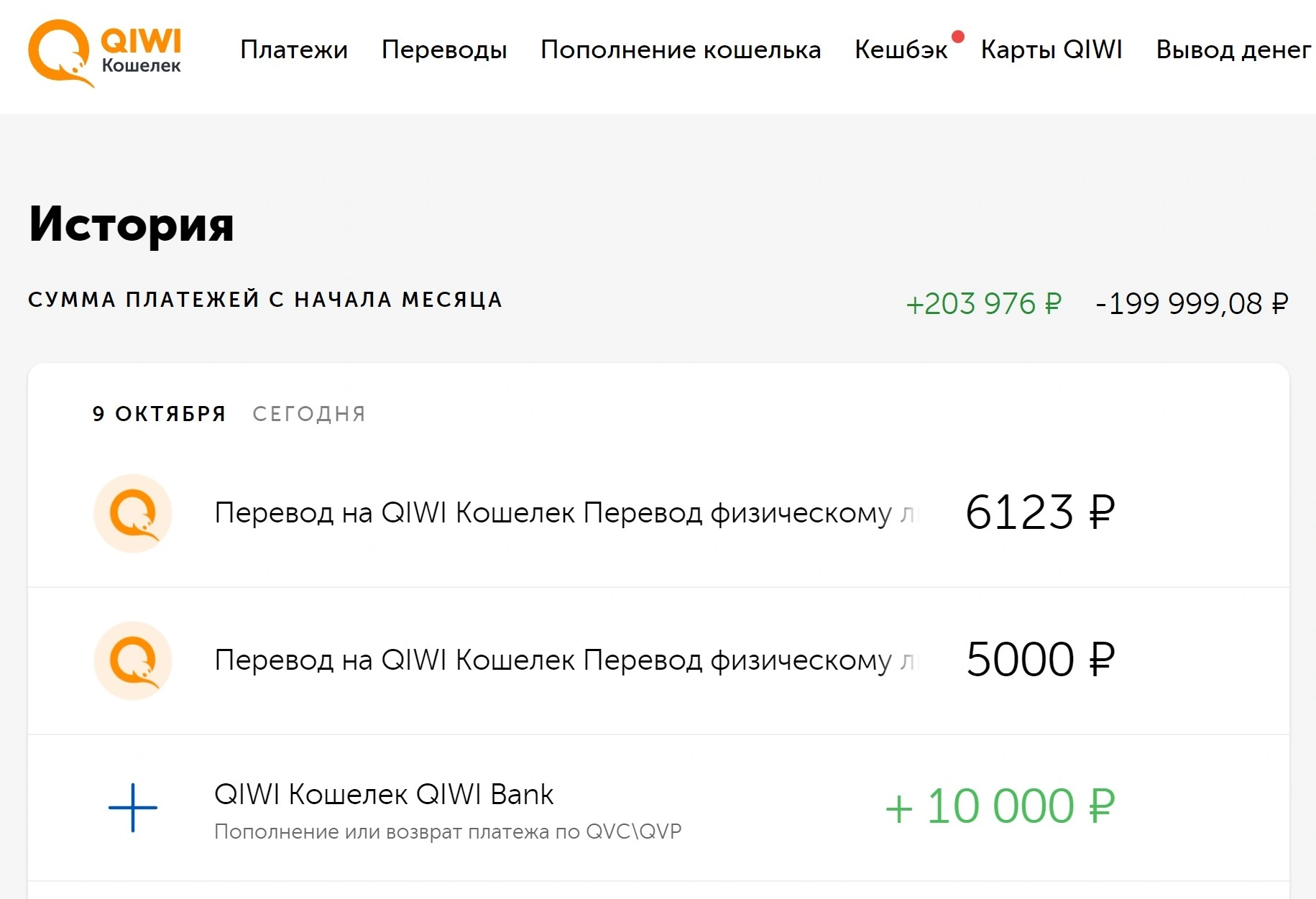Click the QIWI icon beside the 6123 ₽ transfer

(133, 513)
